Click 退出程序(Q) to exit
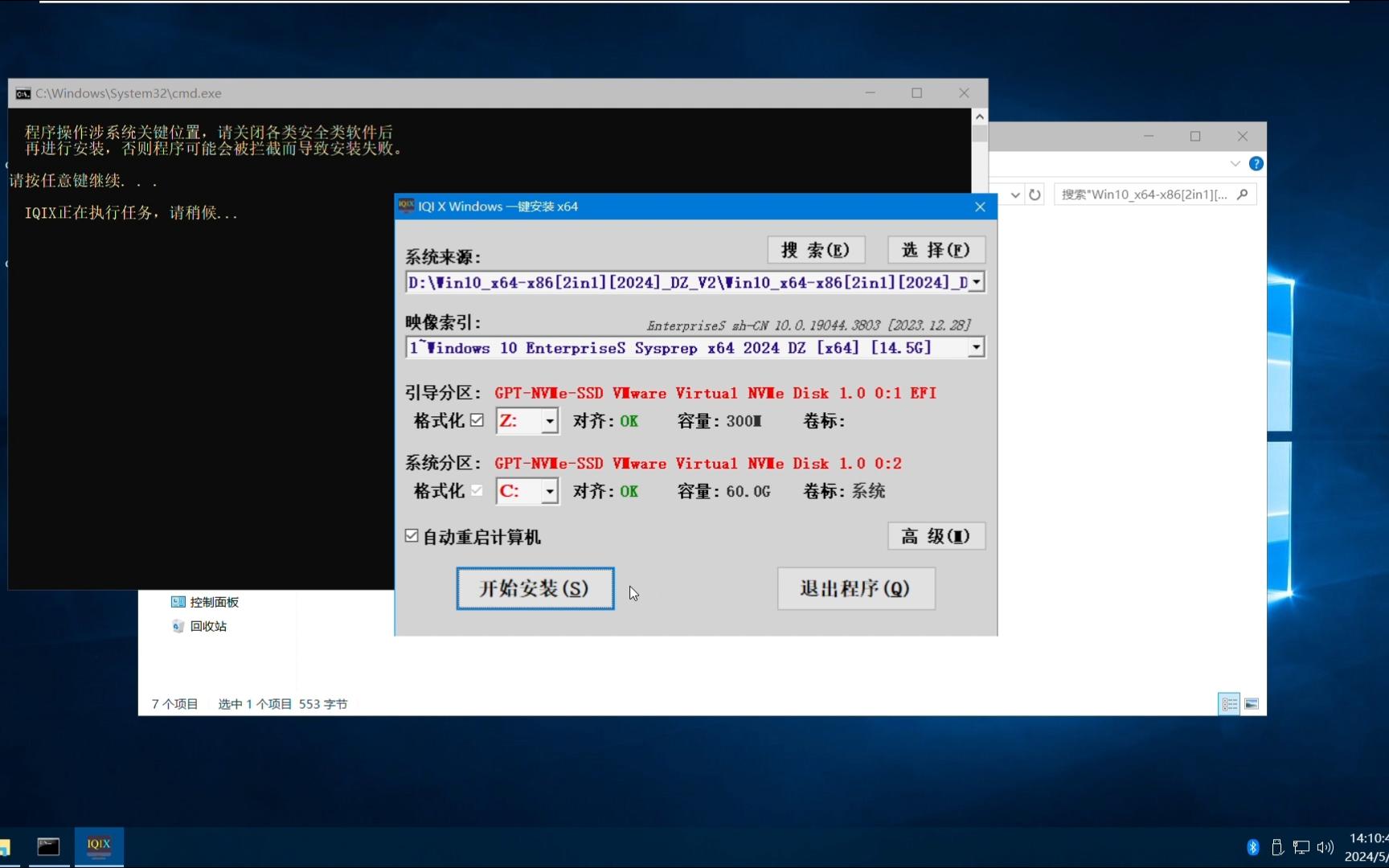The height and width of the screenshot is (868, 1389). (856, 588)
